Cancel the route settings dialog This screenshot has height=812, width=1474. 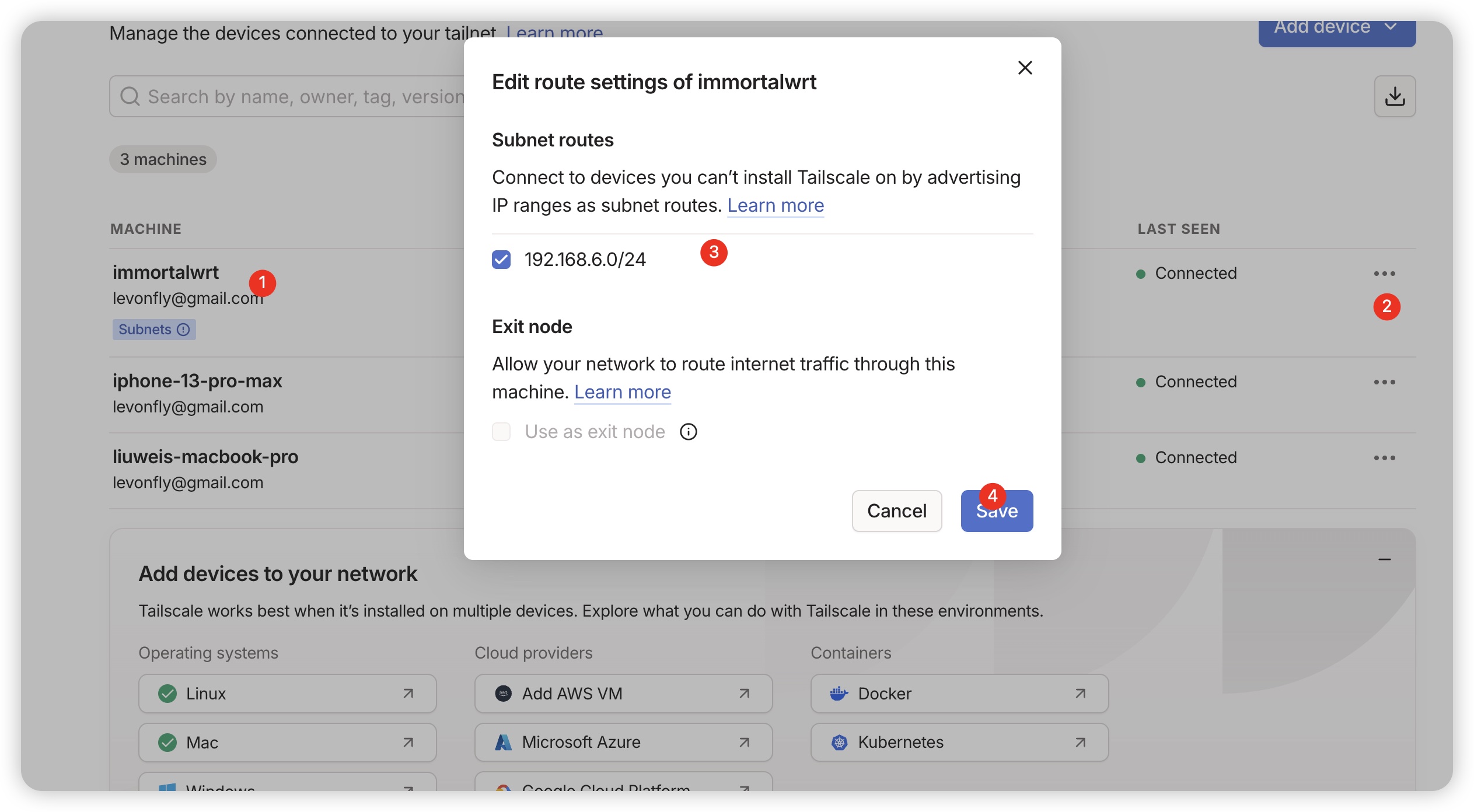896,511
